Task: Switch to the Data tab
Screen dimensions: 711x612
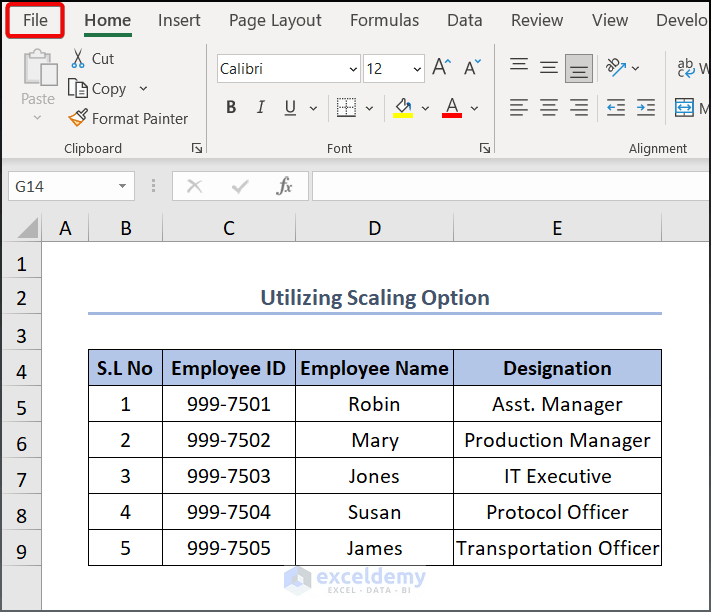Action: tap(465, 20)
